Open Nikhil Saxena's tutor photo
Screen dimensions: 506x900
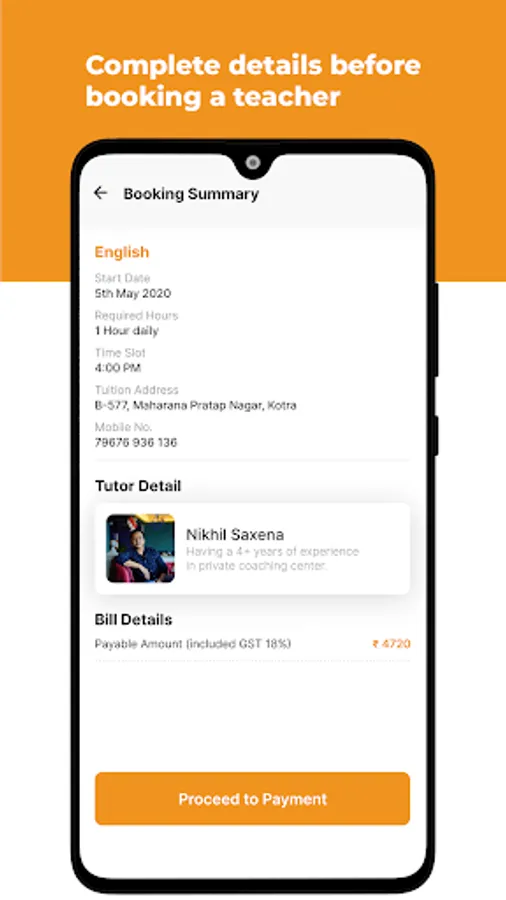[141, 548]
